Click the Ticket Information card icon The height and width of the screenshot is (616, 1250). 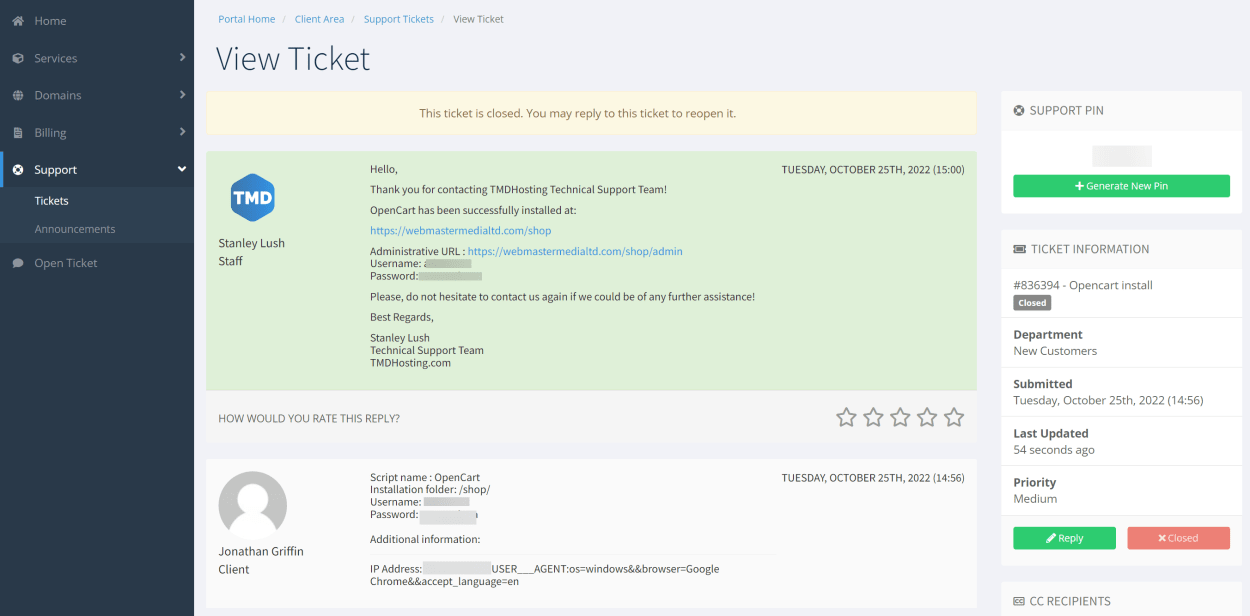1019,249
